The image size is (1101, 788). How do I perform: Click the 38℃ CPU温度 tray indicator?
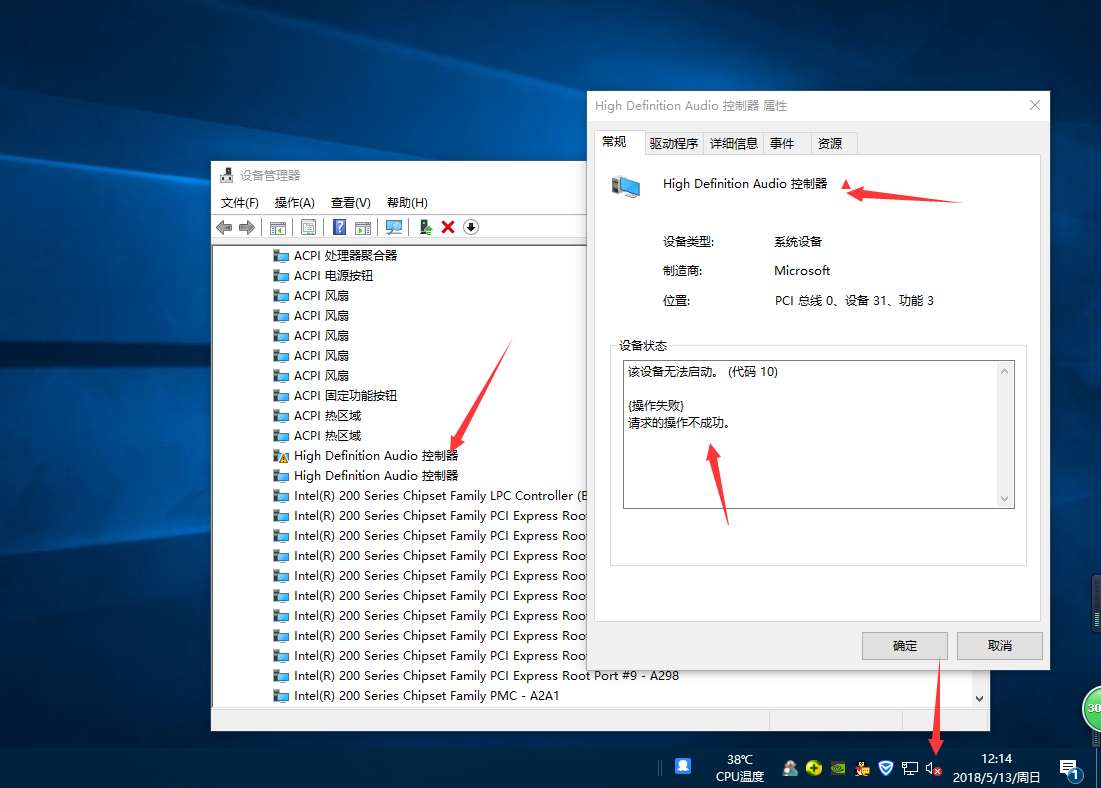point(739,768)
